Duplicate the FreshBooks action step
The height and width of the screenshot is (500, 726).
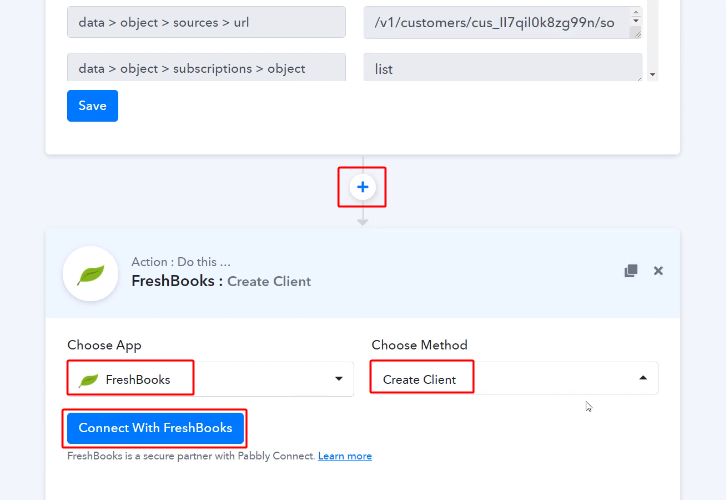(x=631, y=271)
